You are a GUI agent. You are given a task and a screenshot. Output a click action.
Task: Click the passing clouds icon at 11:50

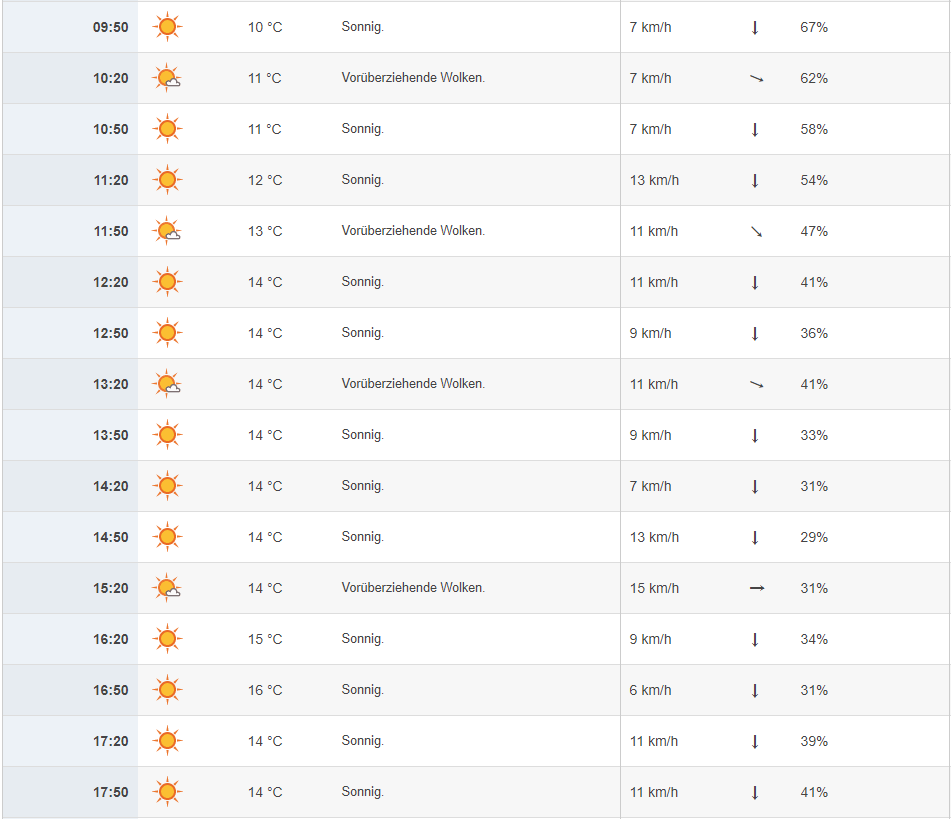(x=167, y=231)
